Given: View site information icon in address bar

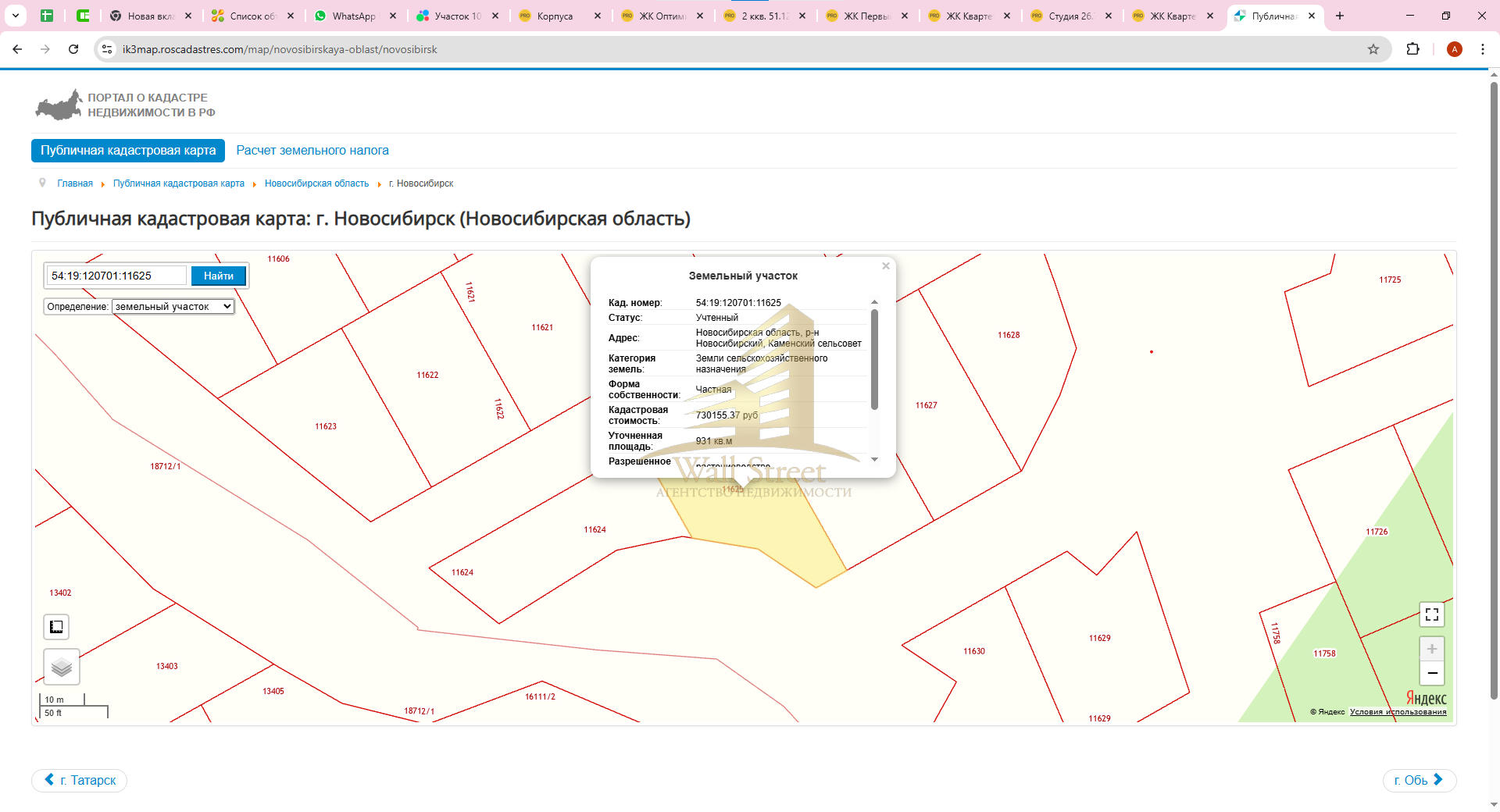Looking at the screenshot, I should pyautogui.click(x=108, y=49).
